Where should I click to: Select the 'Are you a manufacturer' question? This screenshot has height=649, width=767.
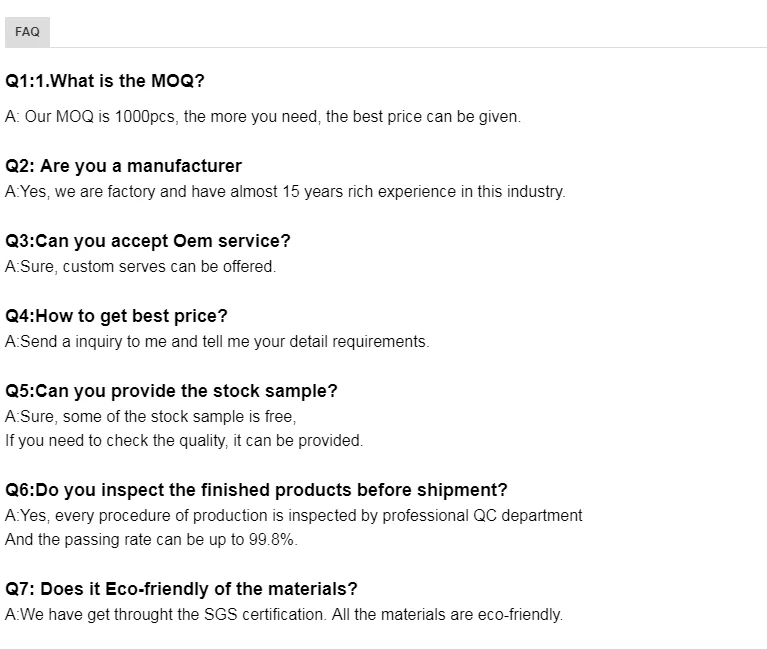(123, 166)
